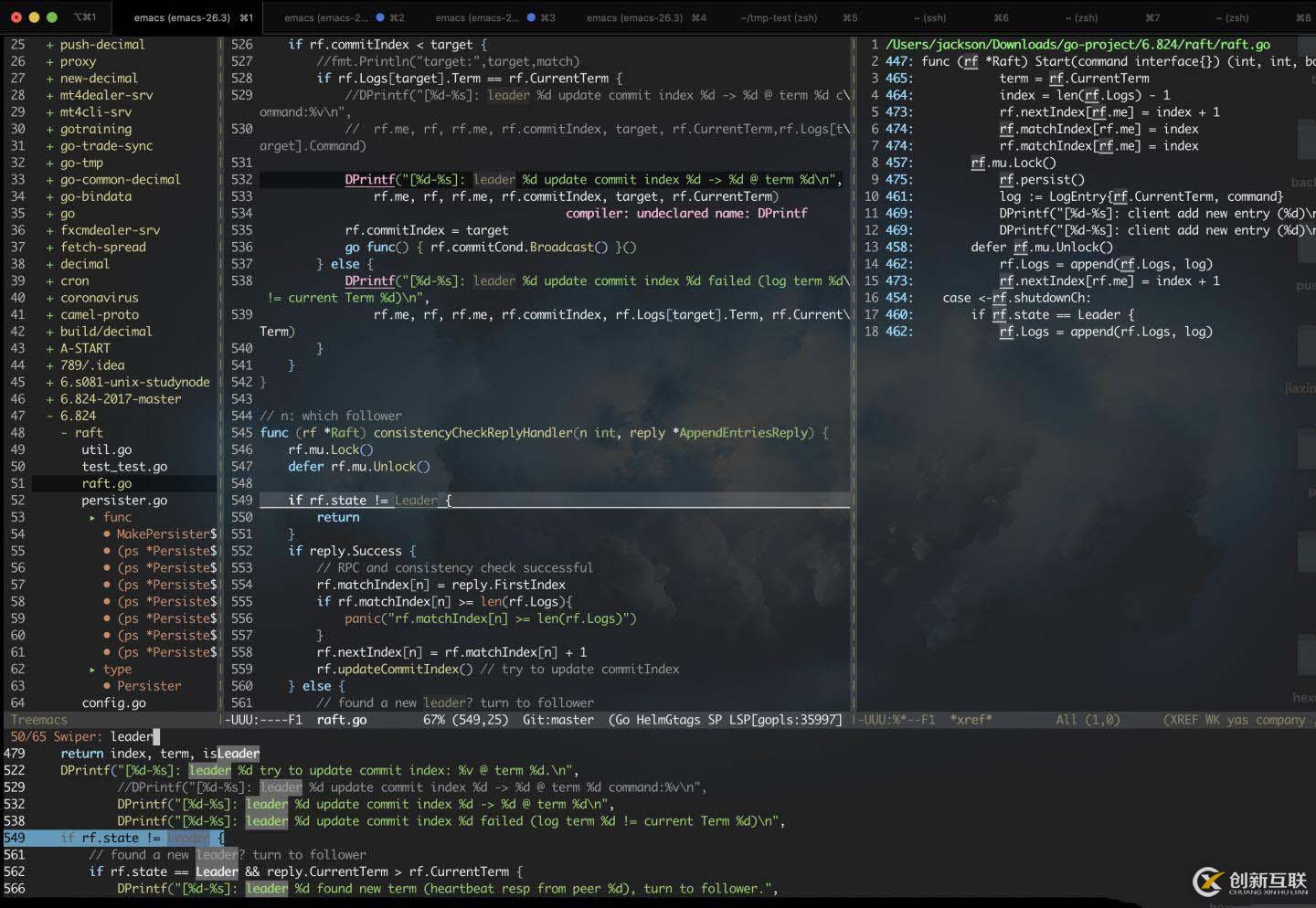Select raft.go in the Treemacs tree

(x=107, y=483)
